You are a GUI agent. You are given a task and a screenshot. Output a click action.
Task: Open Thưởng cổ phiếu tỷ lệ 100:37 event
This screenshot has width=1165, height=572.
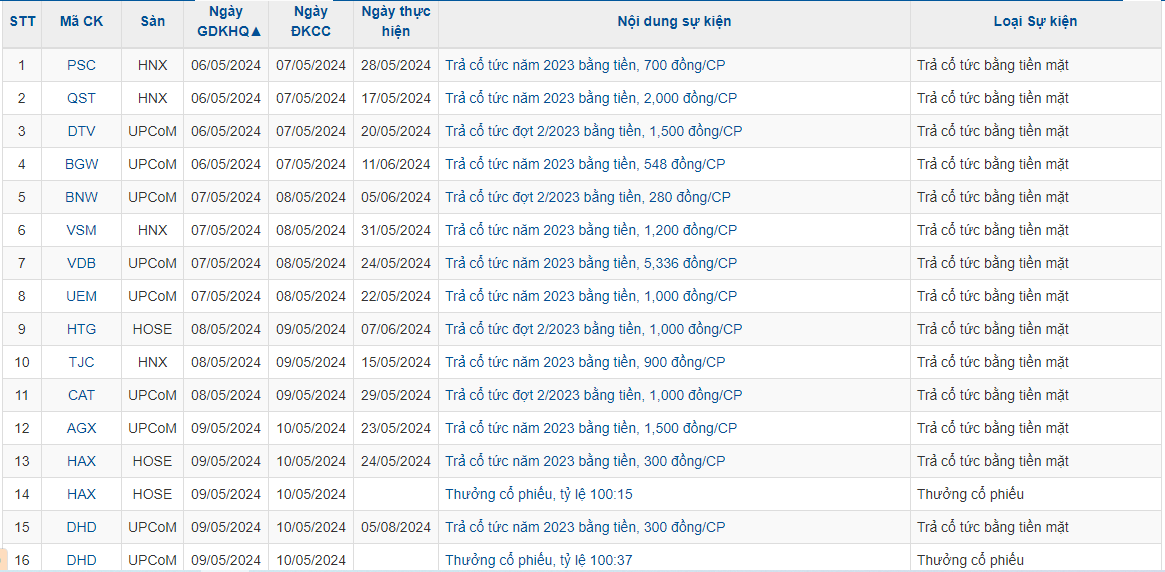point(539,560)
